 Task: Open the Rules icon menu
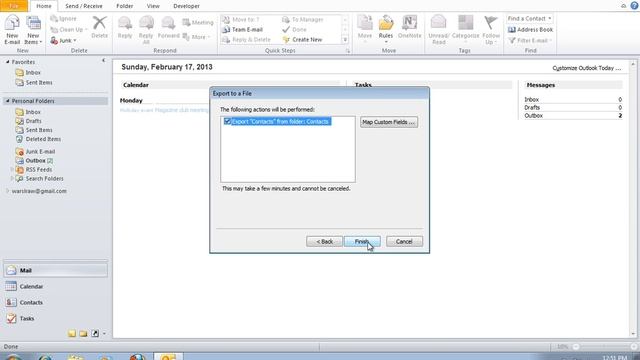pos(386,29)
